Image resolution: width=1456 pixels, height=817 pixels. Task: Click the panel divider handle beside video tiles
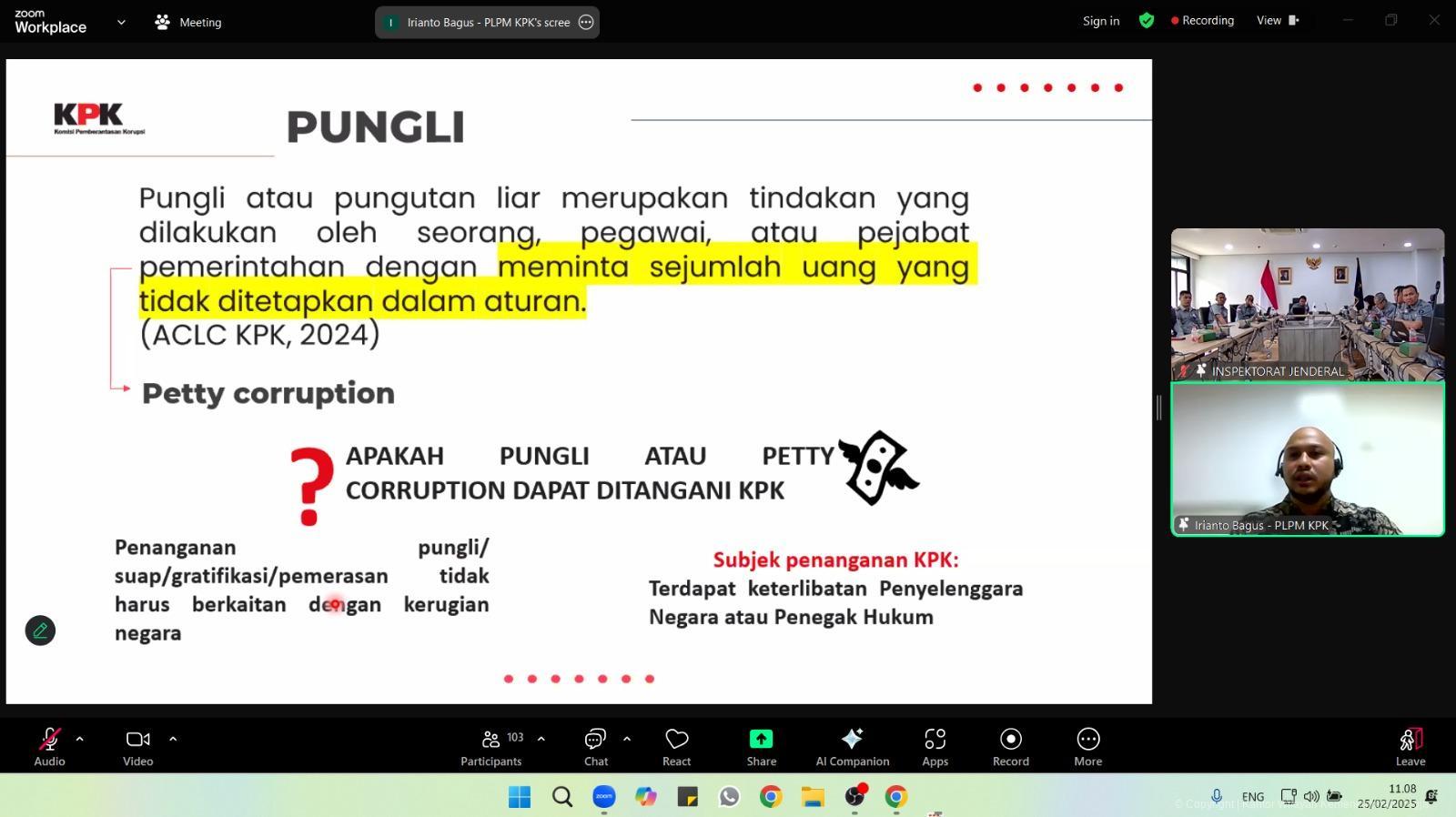[x=1158, y=408]
